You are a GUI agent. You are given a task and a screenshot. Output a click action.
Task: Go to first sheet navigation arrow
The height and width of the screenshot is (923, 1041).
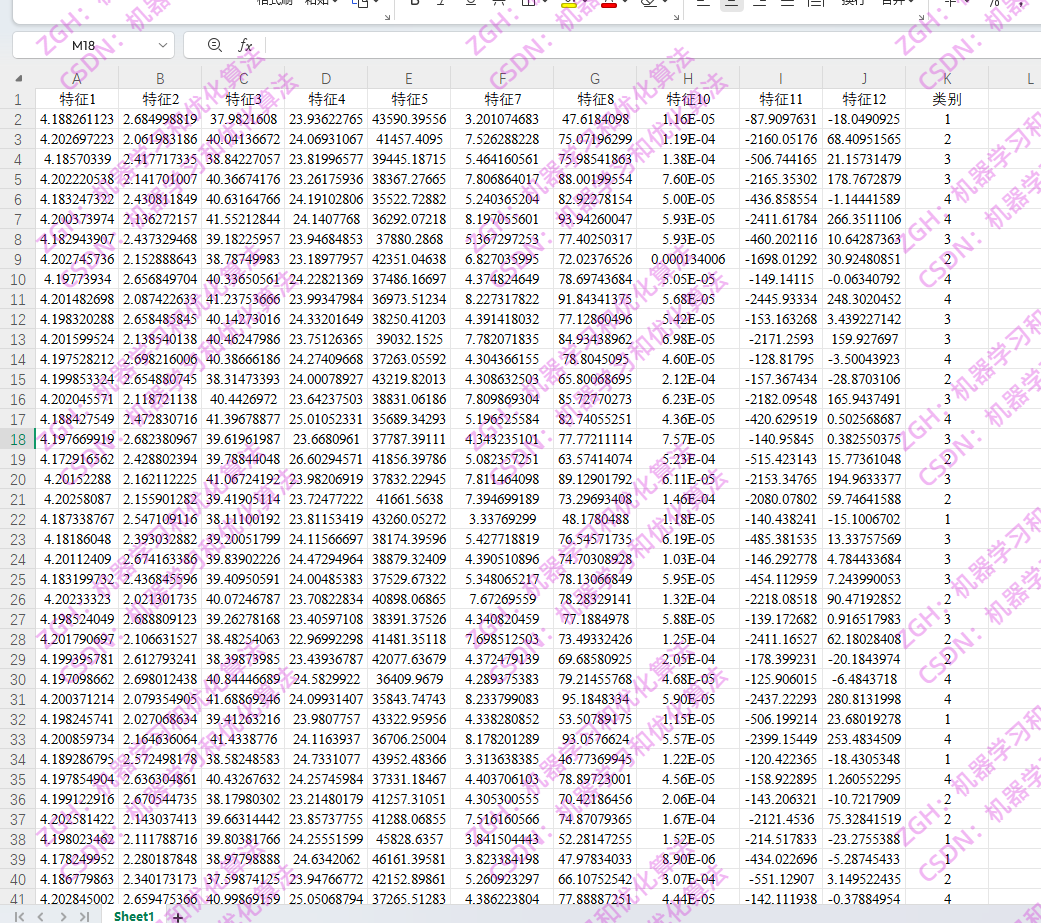[19, 916]
